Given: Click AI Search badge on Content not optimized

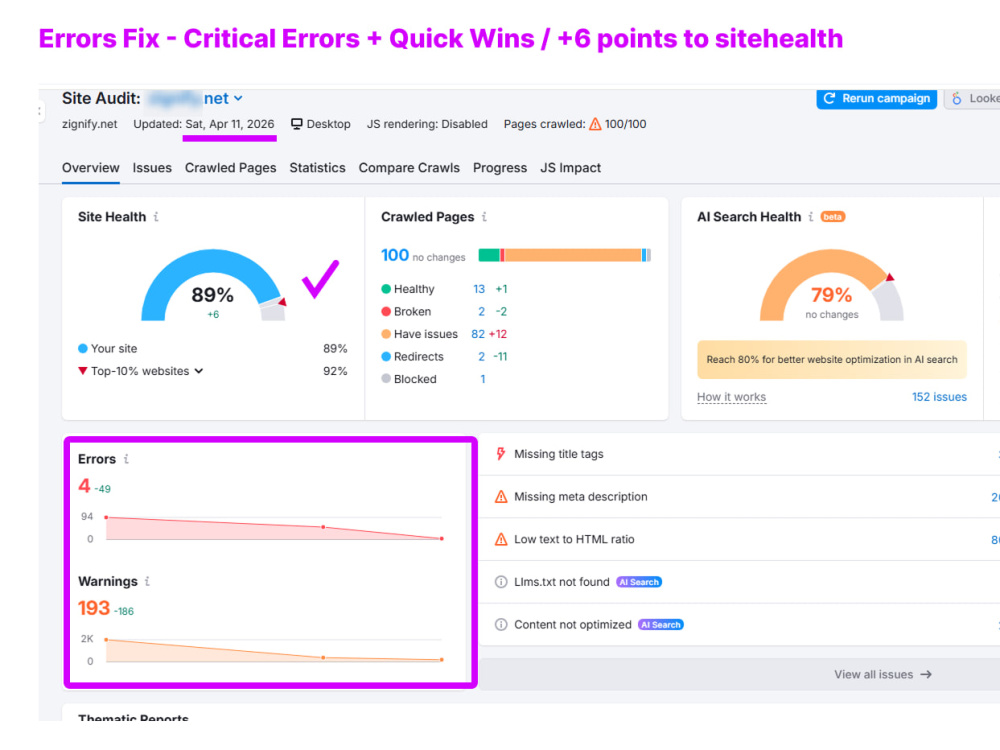Looking at the screenshot, I should click(x=661, y=624).
